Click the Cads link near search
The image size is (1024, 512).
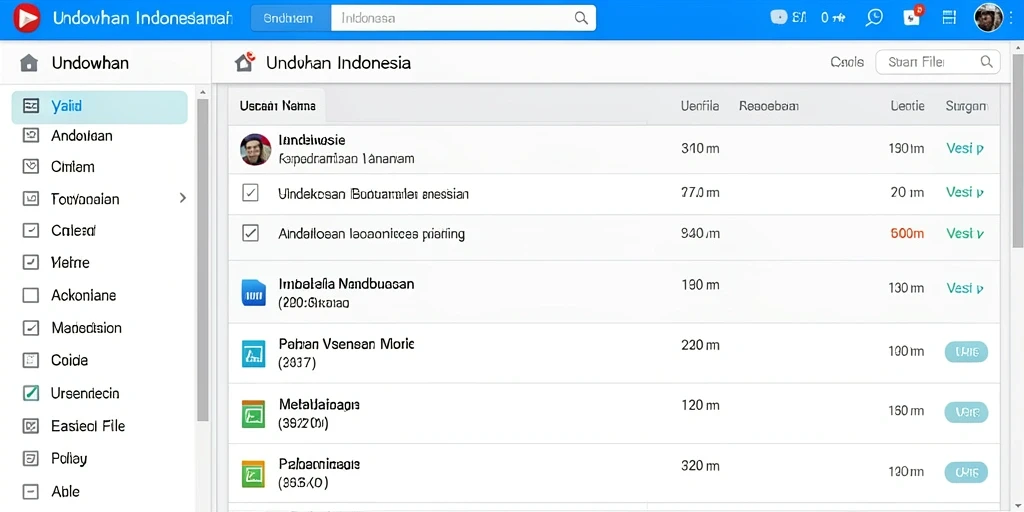click(x=847, y=62)
